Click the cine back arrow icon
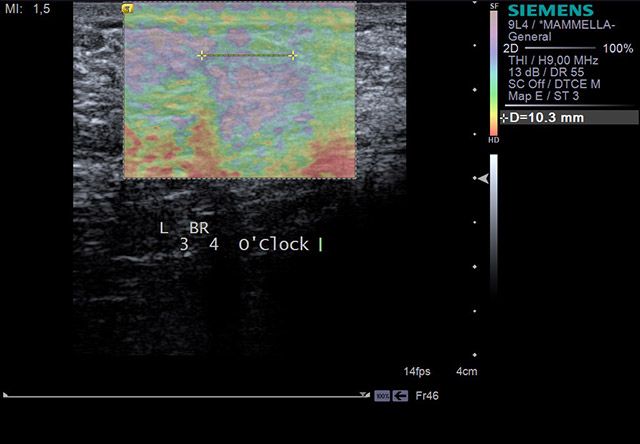Image resolution: width=640 pixels, height=444 pixels. click(401, 396)
